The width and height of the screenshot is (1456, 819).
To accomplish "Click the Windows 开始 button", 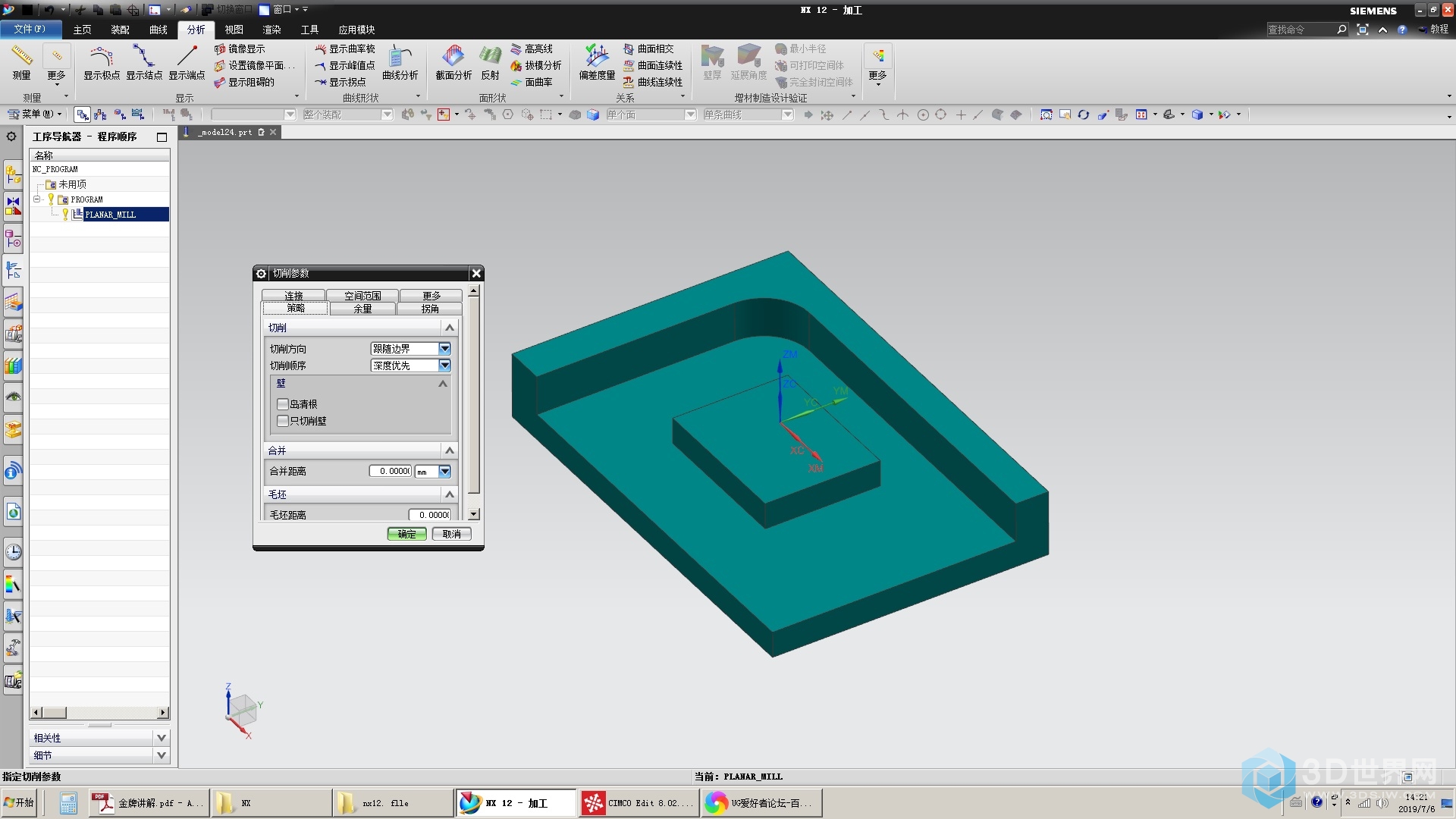I will click(x=19, y=802).
